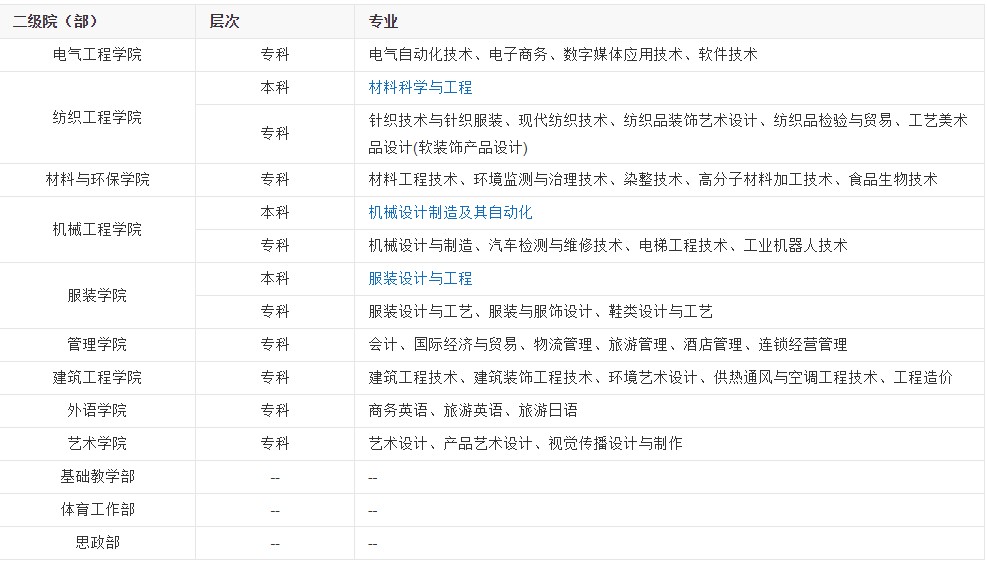This screenshot has height=563, width=987.
Task: Click the 二级院（部） column header
Action: 56,22
